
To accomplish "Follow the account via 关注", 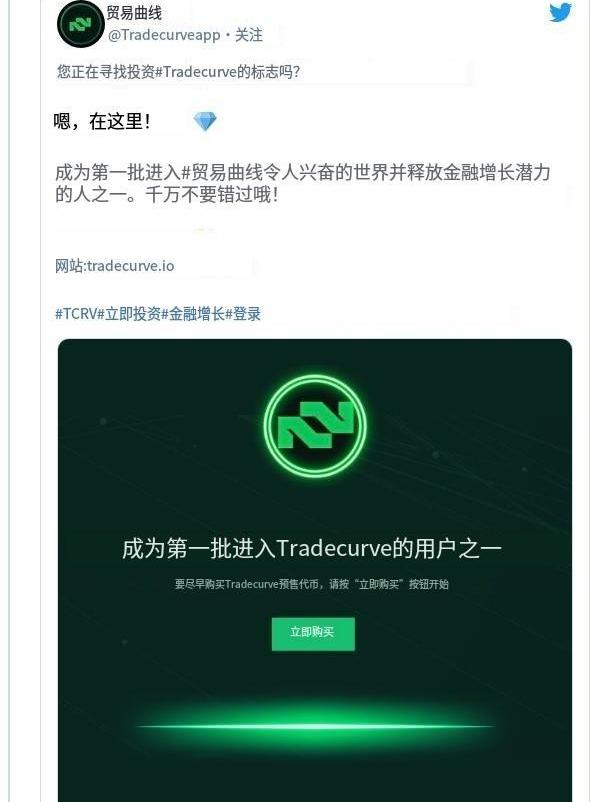I will [248, 35].
